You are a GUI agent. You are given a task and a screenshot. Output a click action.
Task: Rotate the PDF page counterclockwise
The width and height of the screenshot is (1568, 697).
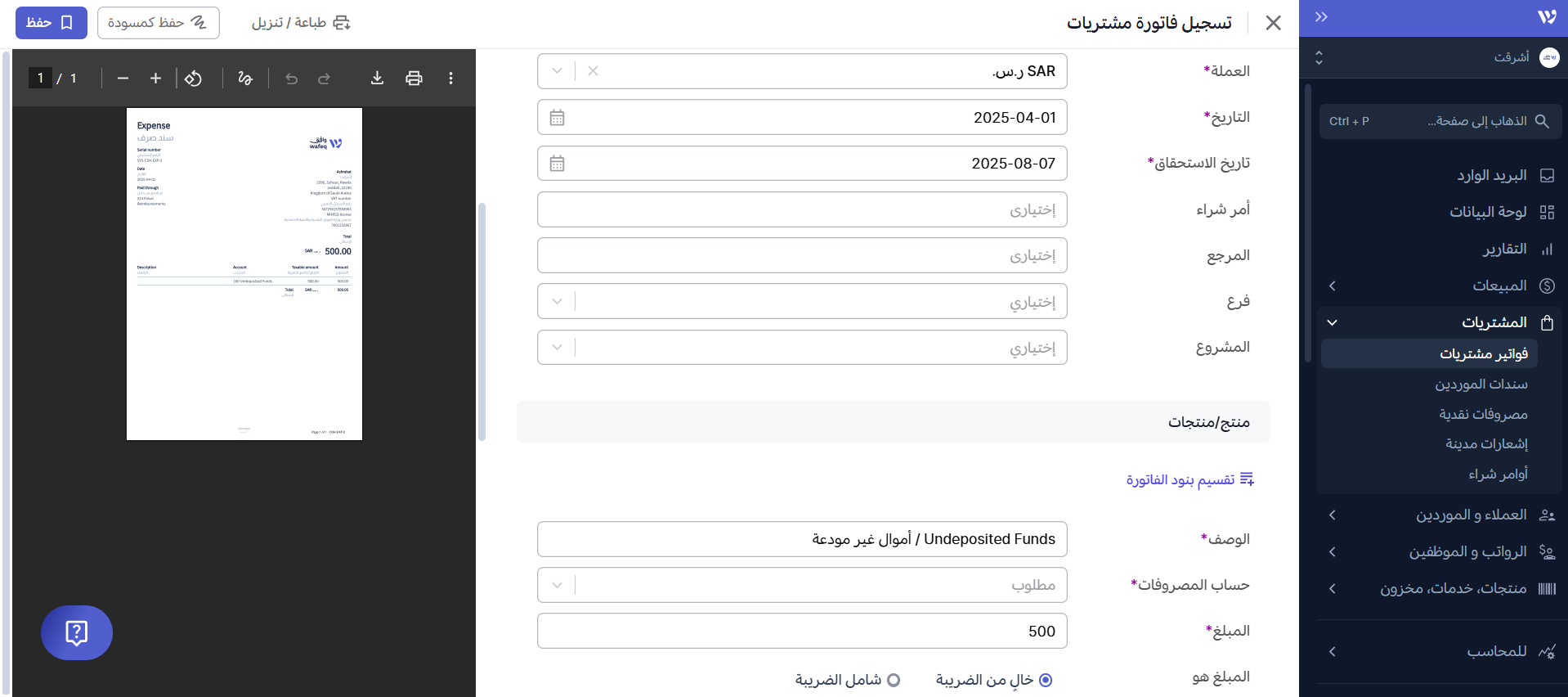[x=193, y=78]
